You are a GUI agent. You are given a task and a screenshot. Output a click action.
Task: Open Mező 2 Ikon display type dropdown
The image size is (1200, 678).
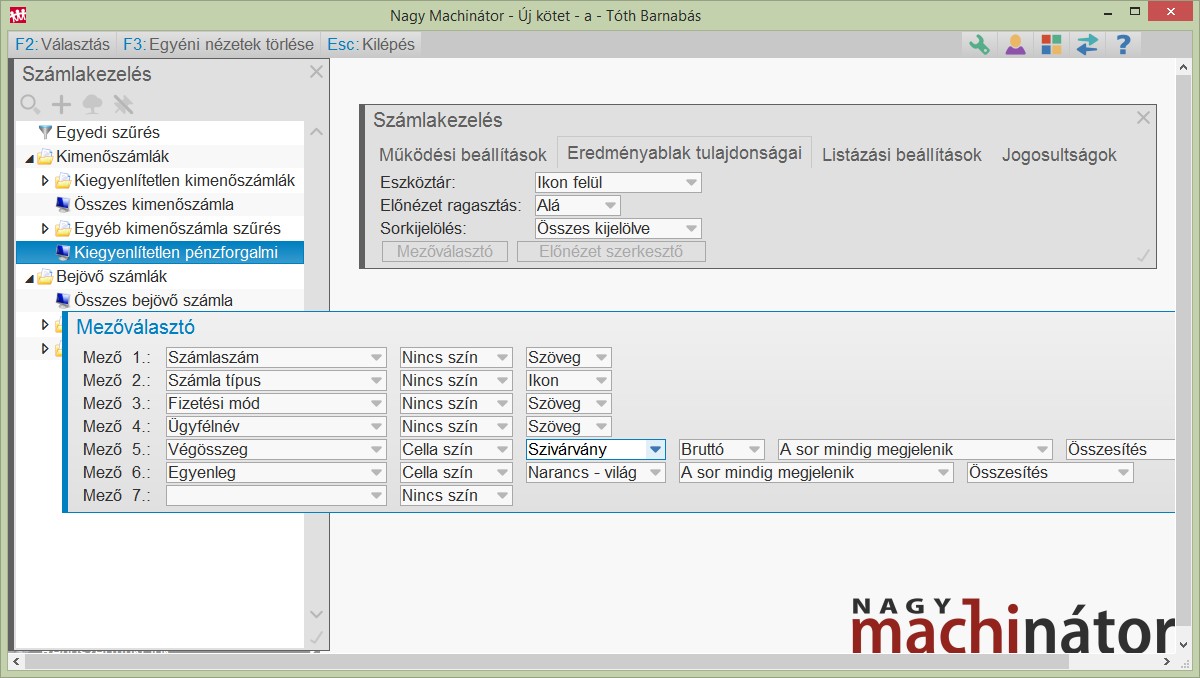(568, 380)
